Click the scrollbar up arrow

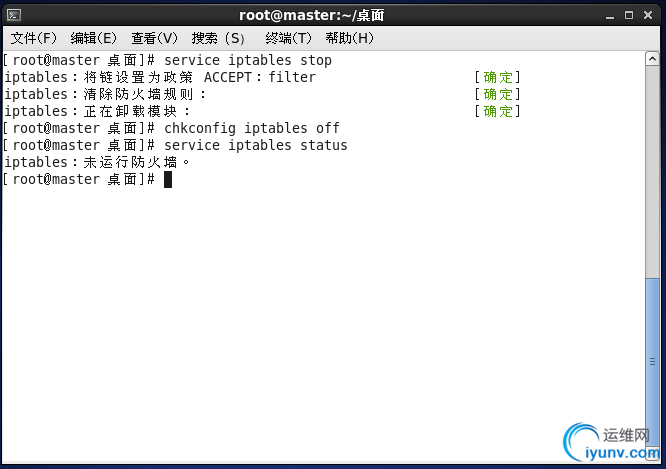pyautogui.click(x=652, y=59)
